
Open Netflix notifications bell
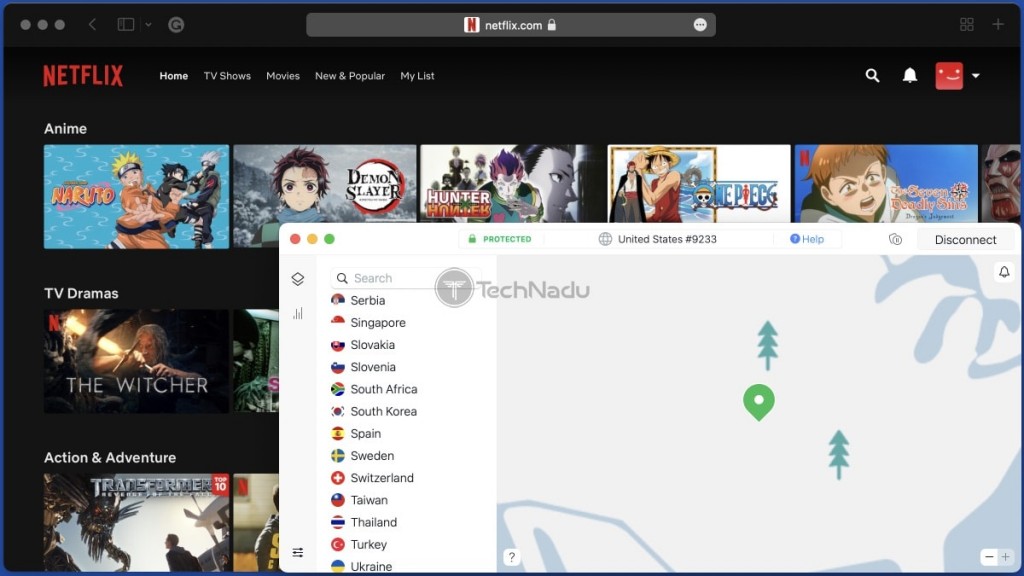[x=910, y=76]
